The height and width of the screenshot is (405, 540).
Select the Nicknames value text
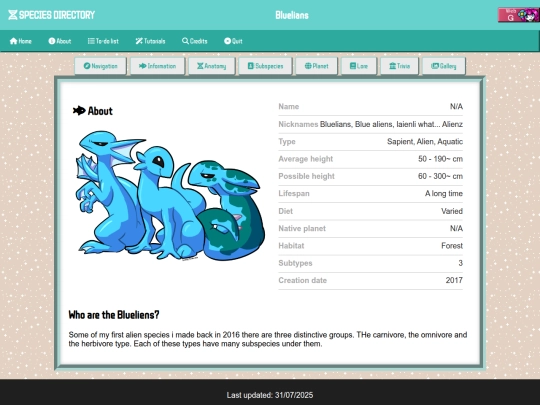tap(391, 124)
